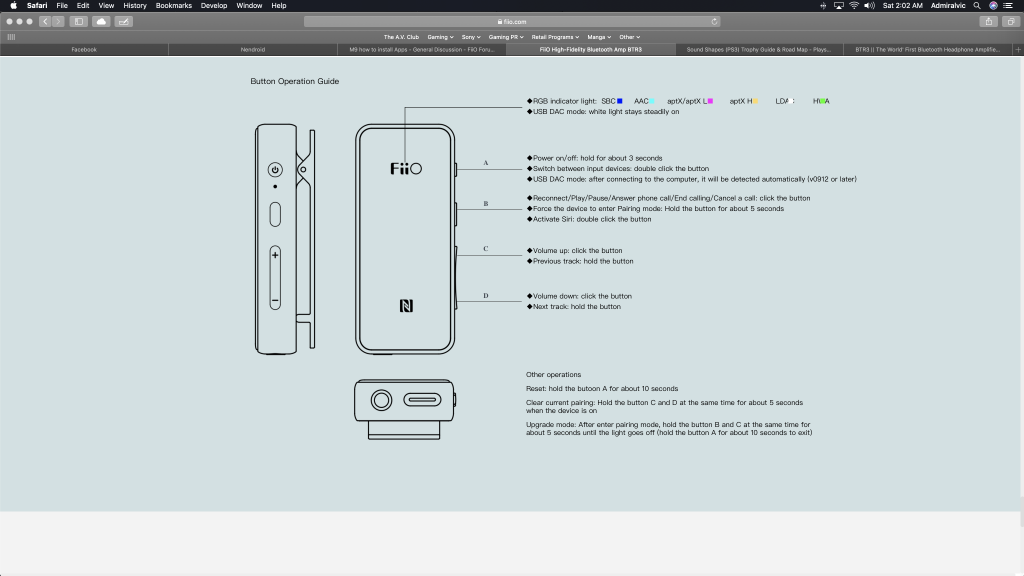Screen dimensions: 1024x576
Task: Open Notification Center list icon
Action: 1008,5
